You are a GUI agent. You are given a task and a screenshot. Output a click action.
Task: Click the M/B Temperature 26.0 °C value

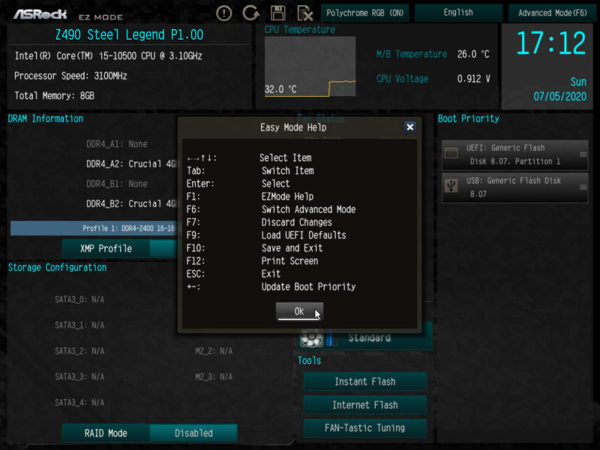tap(473, 54)
